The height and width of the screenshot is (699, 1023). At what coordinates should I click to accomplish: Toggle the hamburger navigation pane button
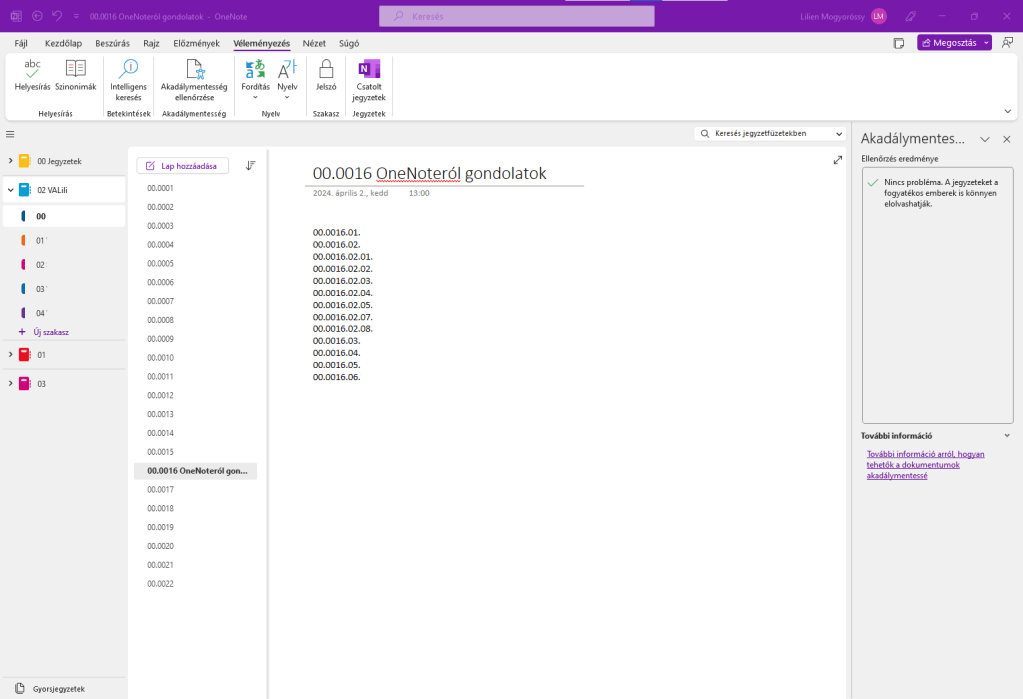pyautogui.click(x=10, y=134)
